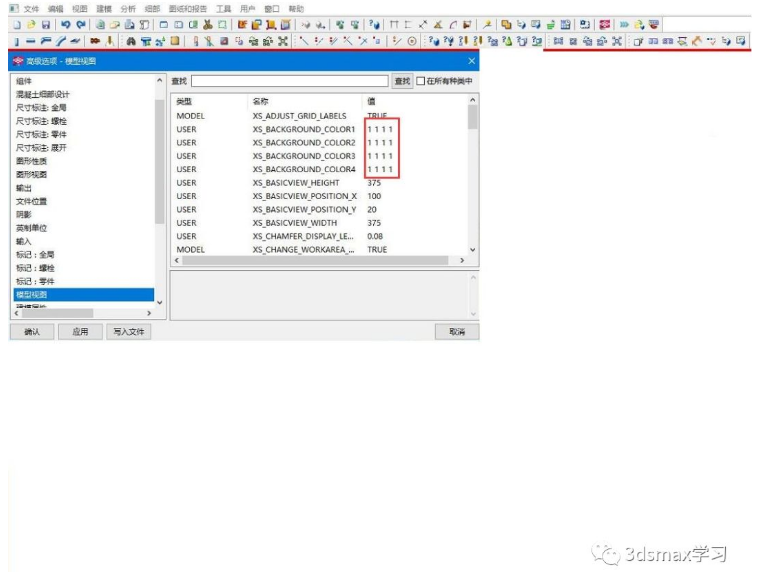
Task: Click the stacked yellow squares copy icon
Action: (506, 25)
